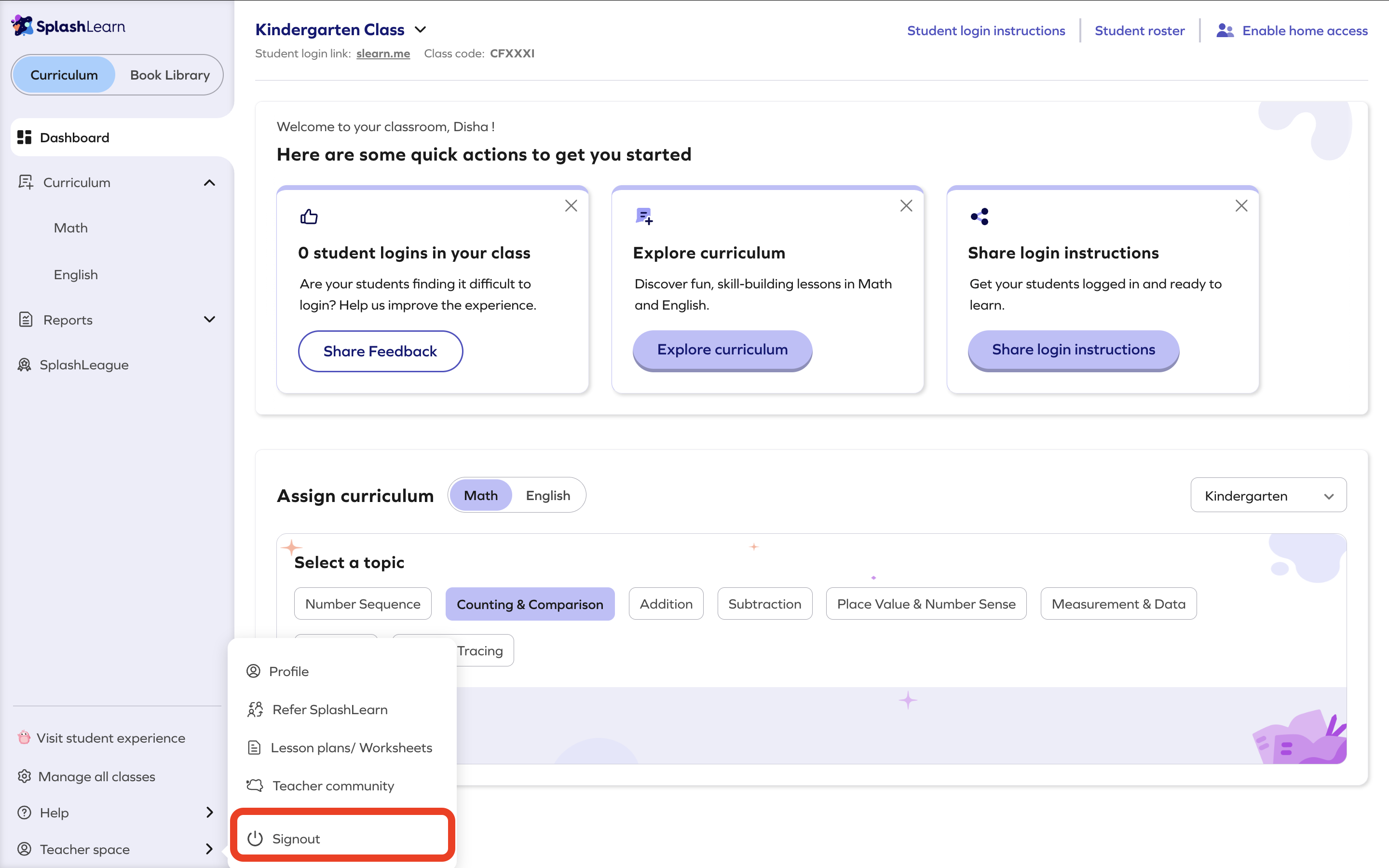Select English in Assign curriculum toggle
The height and width of the screenshot is (868, 1389).
click(x=548, y=495)
